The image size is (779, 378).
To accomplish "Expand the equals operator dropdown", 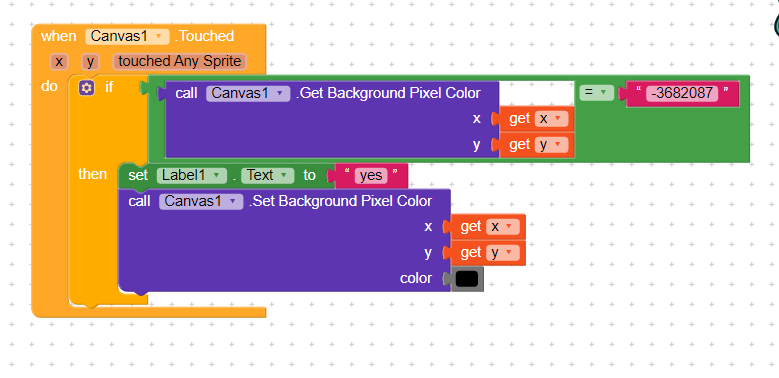I will [x=597, y=92].
